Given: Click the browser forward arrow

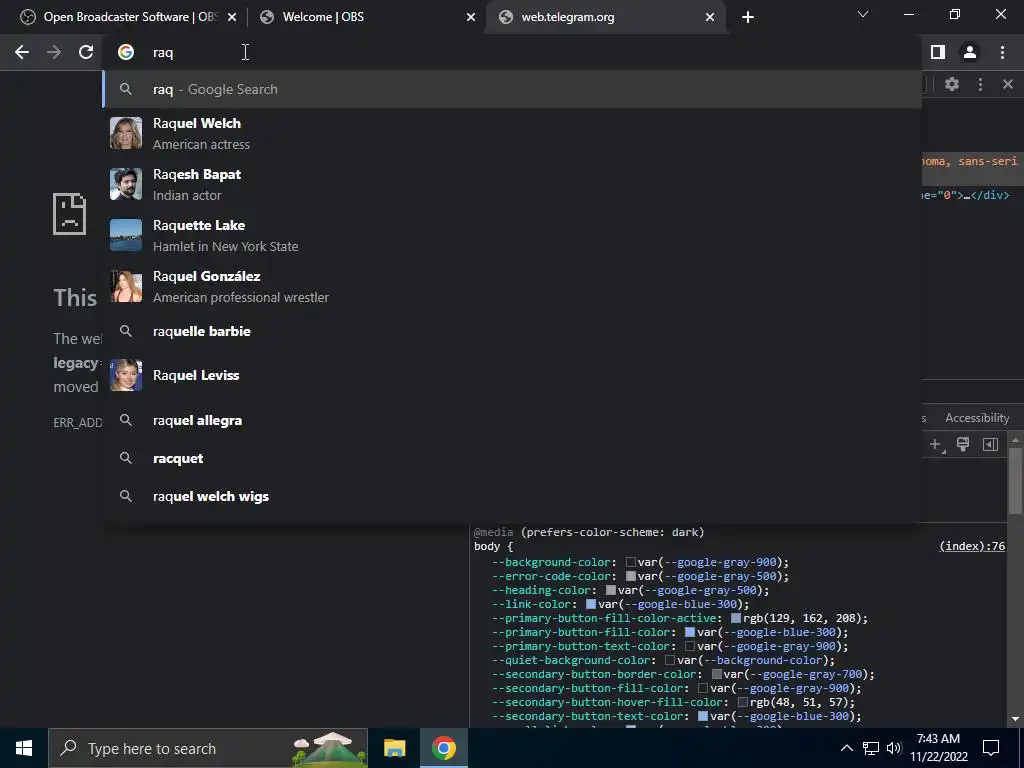Looking at the screenshot, I should 54,52.
